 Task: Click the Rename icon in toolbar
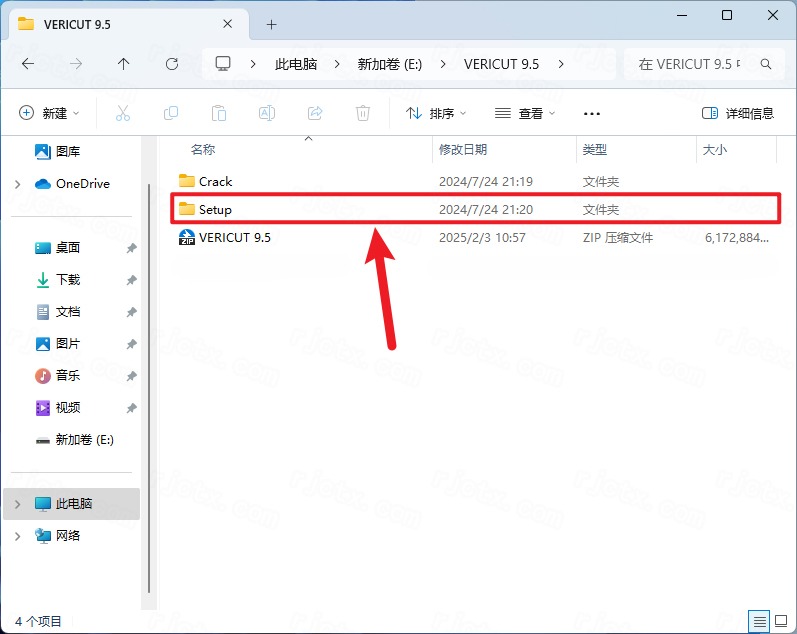tap(267, 113)
